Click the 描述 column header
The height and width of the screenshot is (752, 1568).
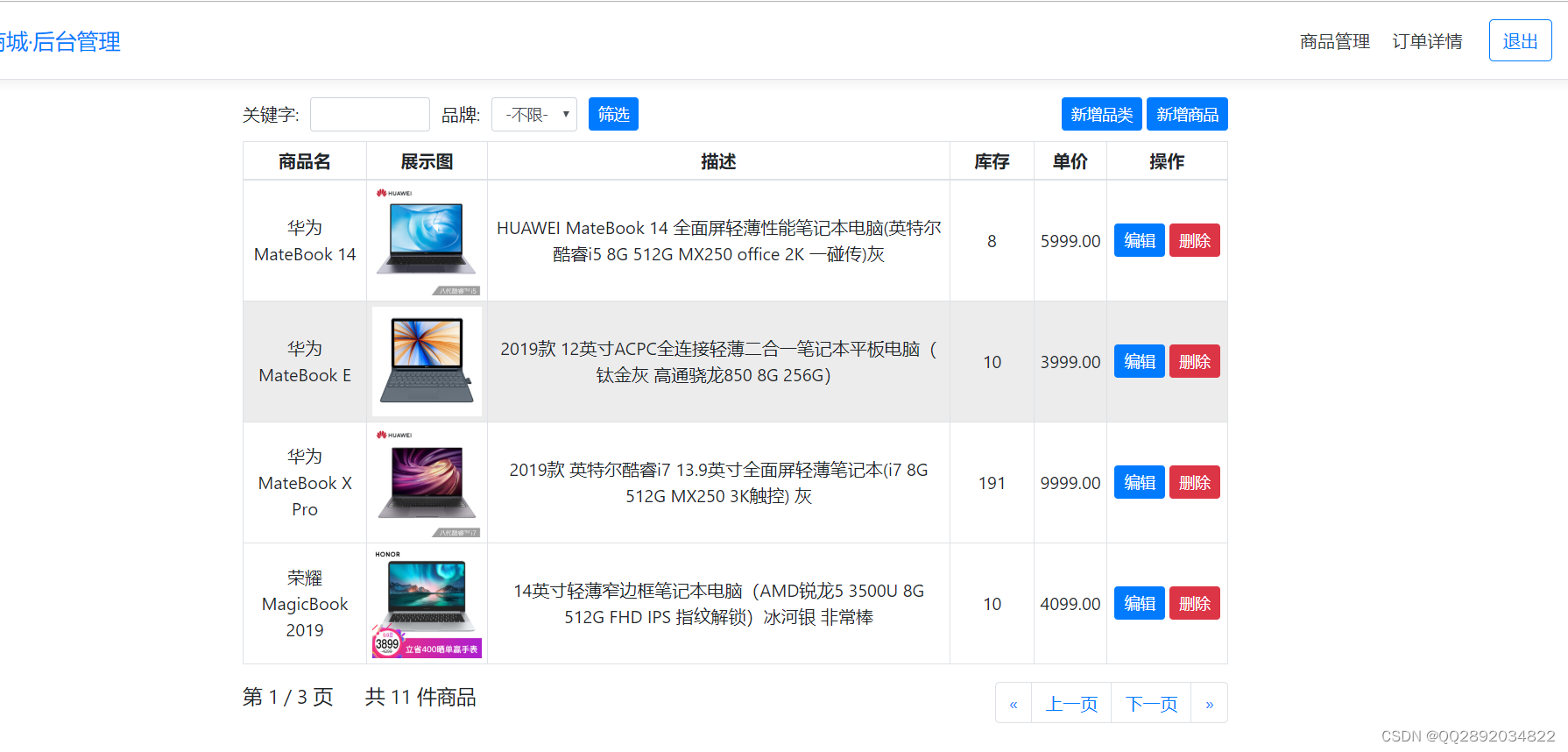[718, 161]
